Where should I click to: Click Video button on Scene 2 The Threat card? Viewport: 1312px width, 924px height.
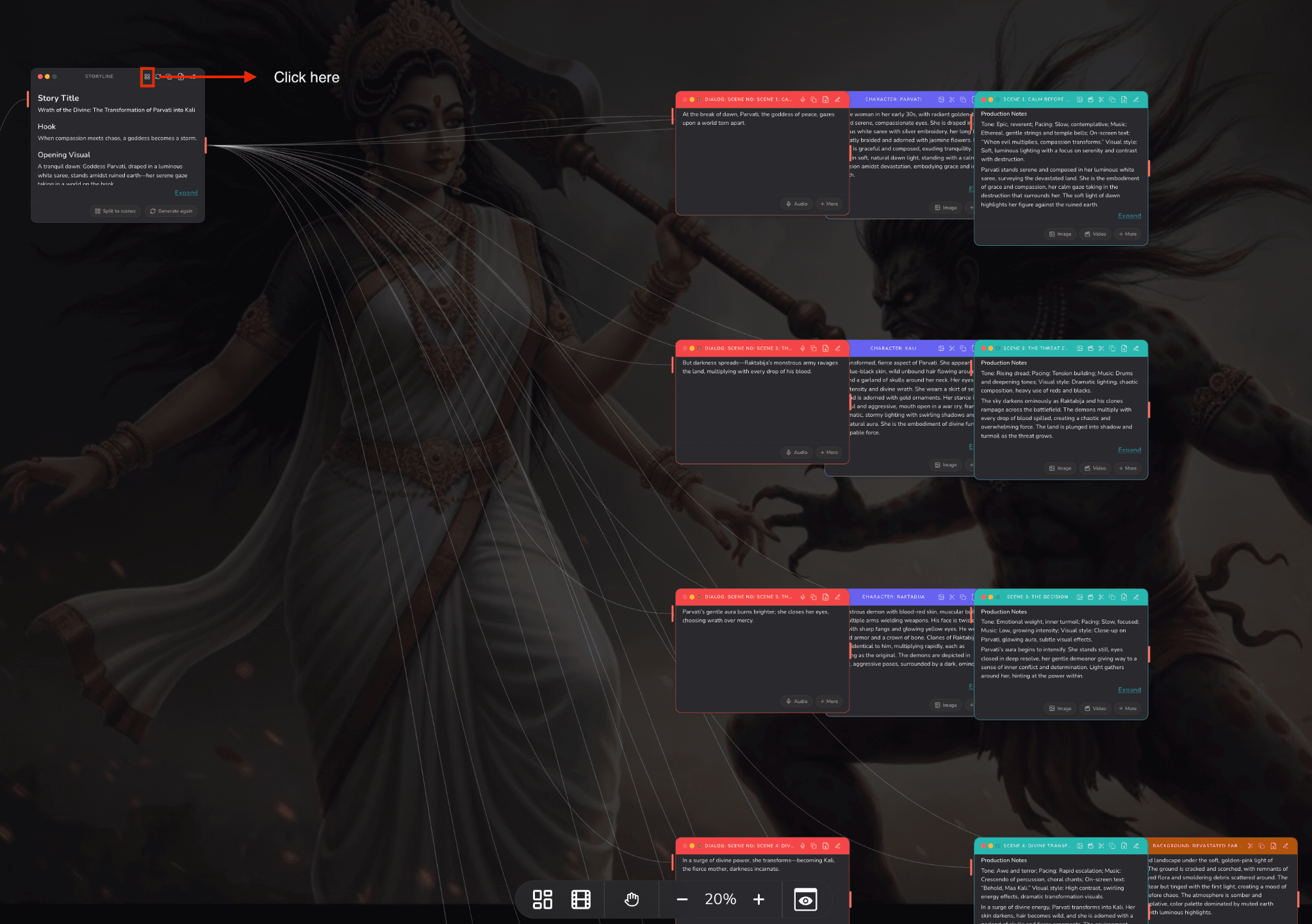(1095, 468)
